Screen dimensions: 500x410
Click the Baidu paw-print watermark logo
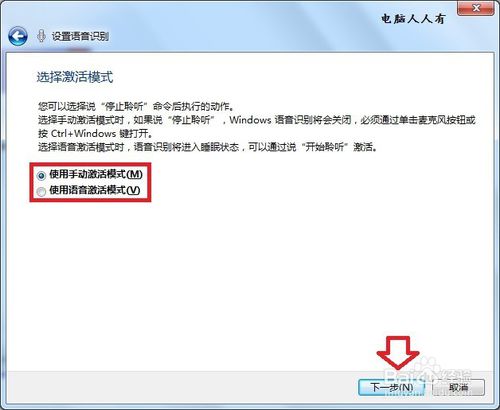tap(428, 367)
